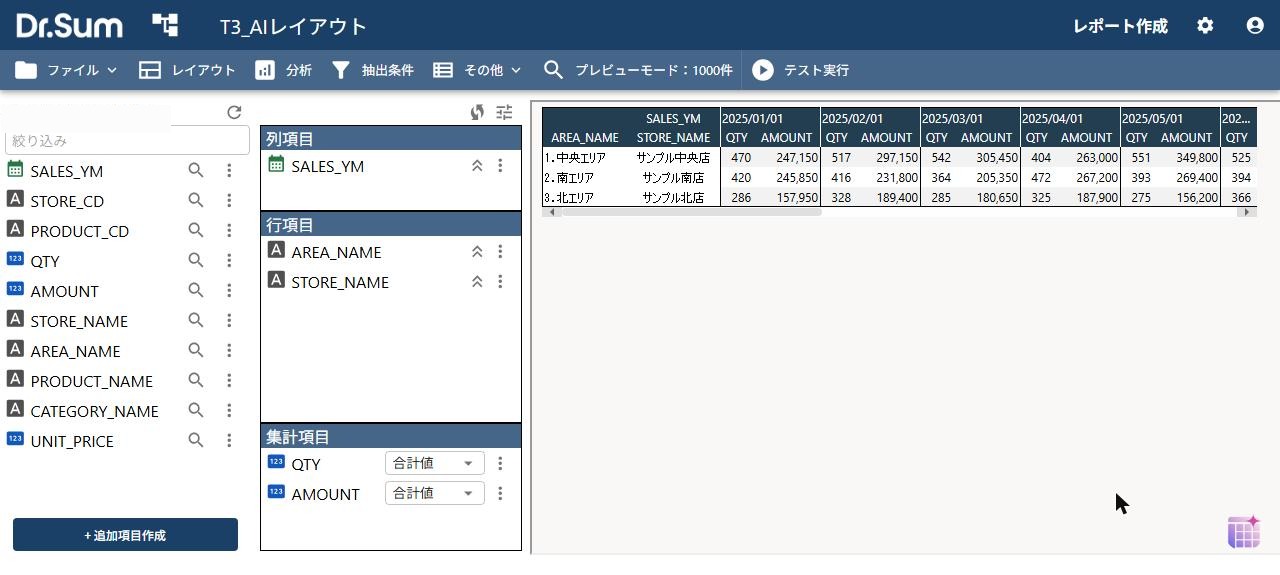This screenshot has height=575, width=1280.
Task: Click +追加項目作成 button
Action: click(x=125, y=535)
